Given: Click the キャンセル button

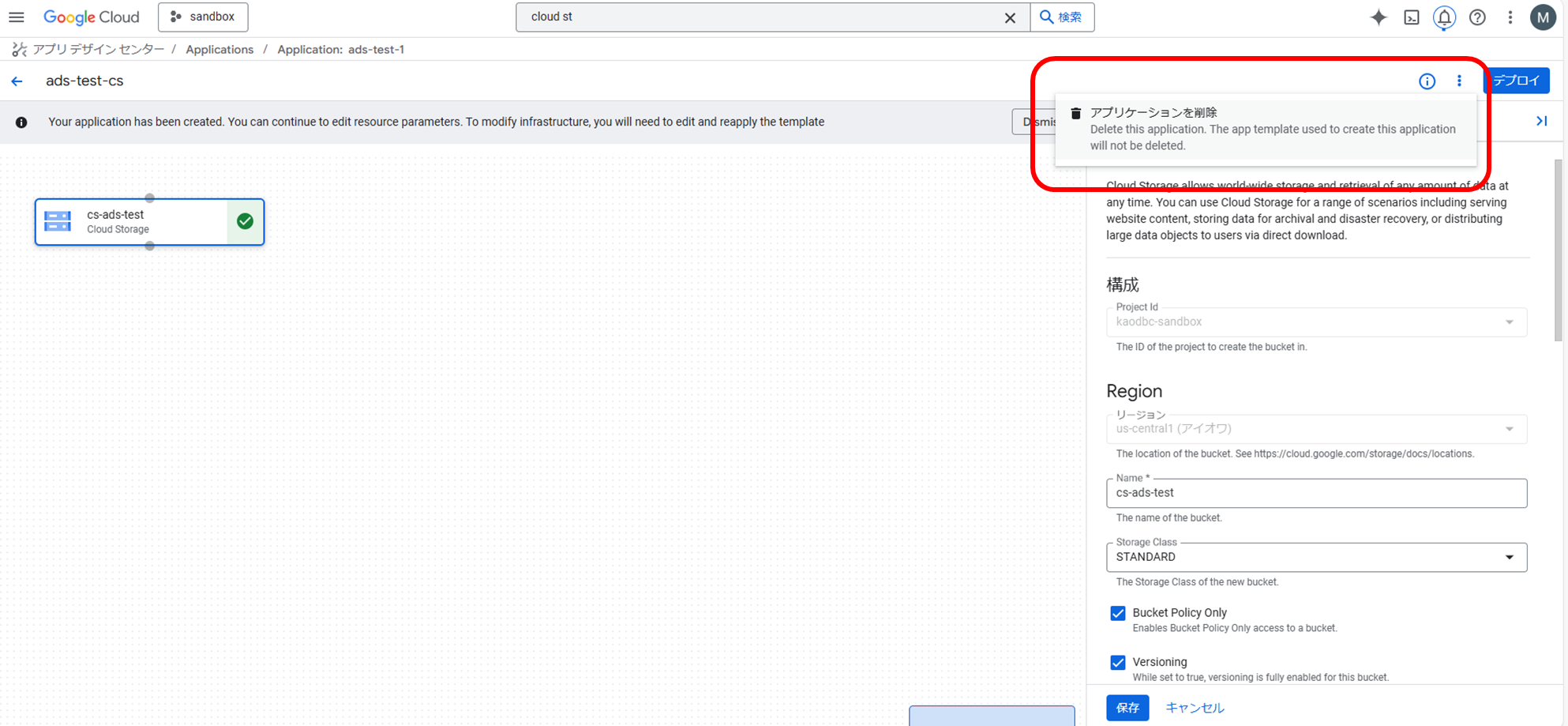Looking at the screenshot, I should [1195, 708].
